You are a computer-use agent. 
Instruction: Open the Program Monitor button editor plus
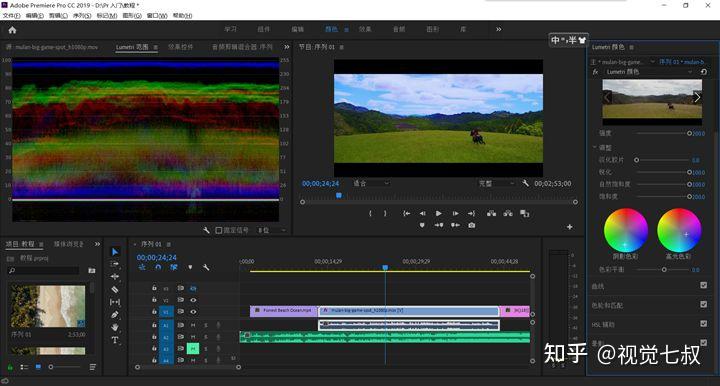[569, 227]
